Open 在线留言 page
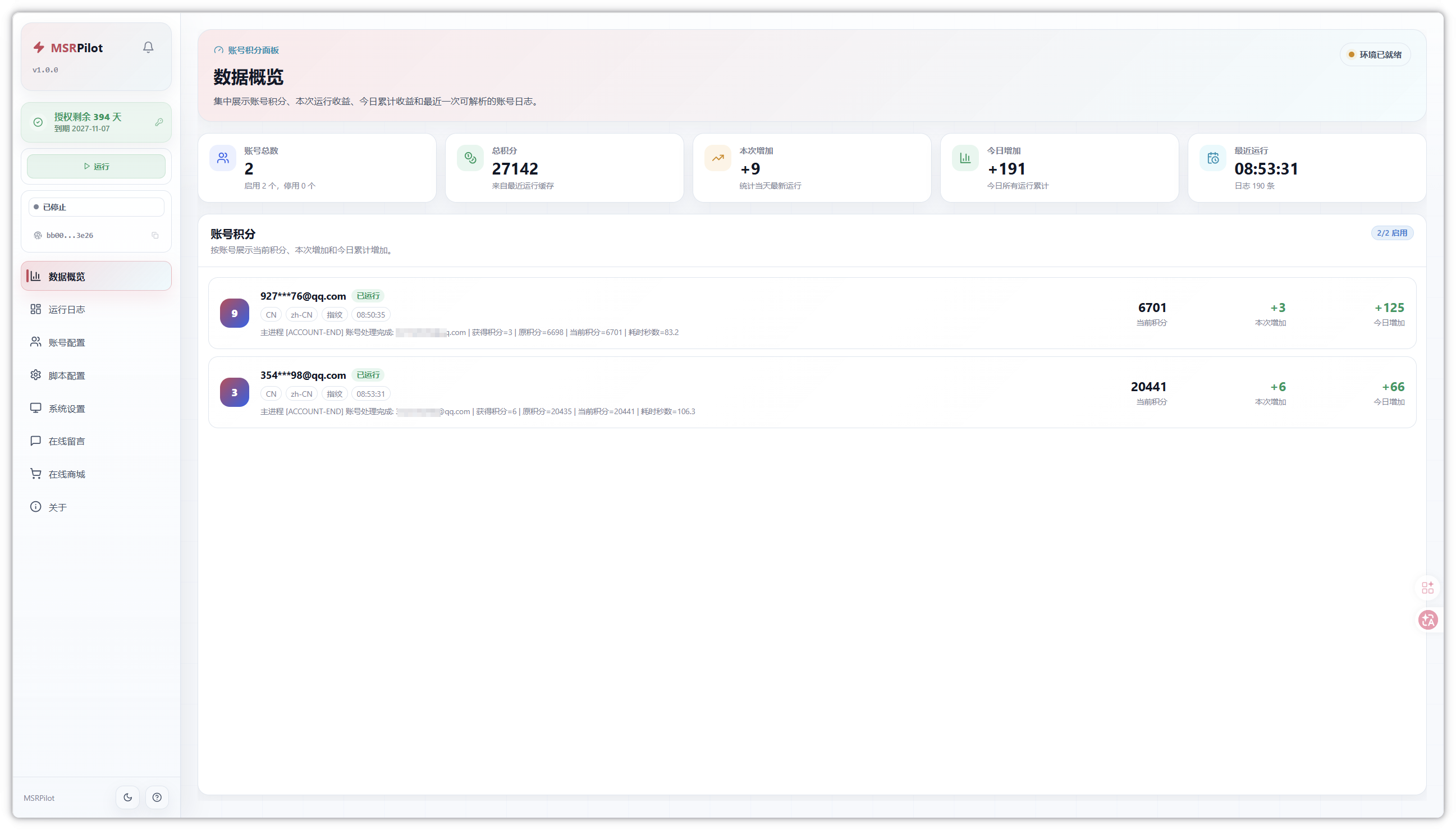 [x=97, y=441]
